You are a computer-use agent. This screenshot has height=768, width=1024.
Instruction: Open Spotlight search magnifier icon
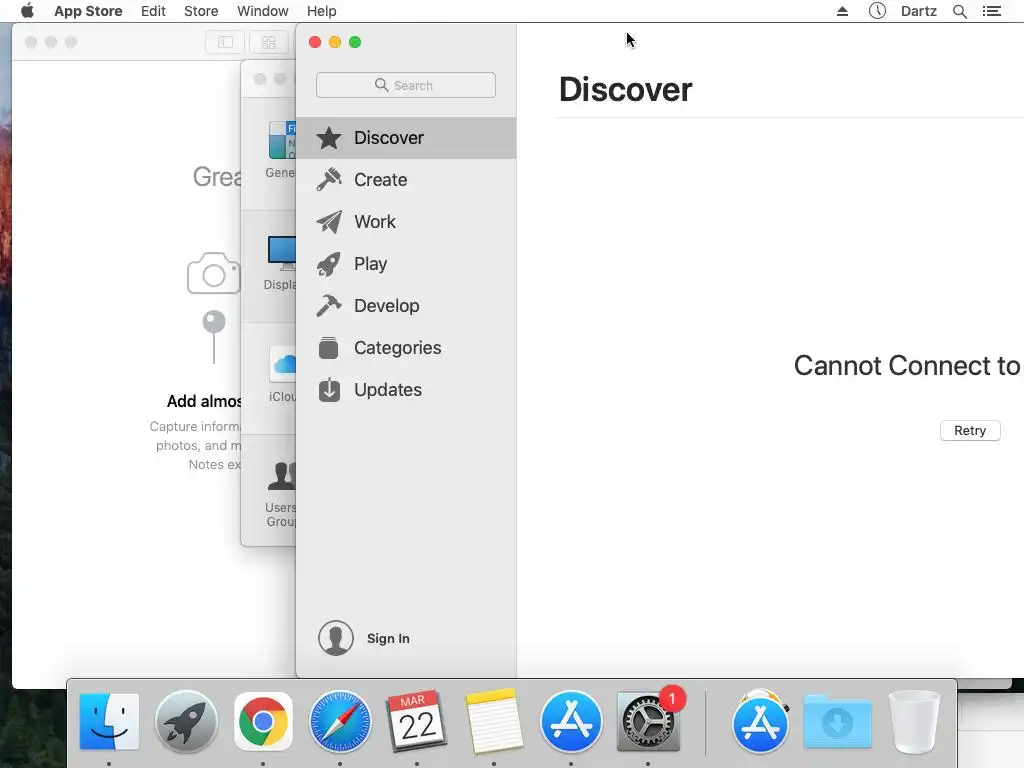959,11
